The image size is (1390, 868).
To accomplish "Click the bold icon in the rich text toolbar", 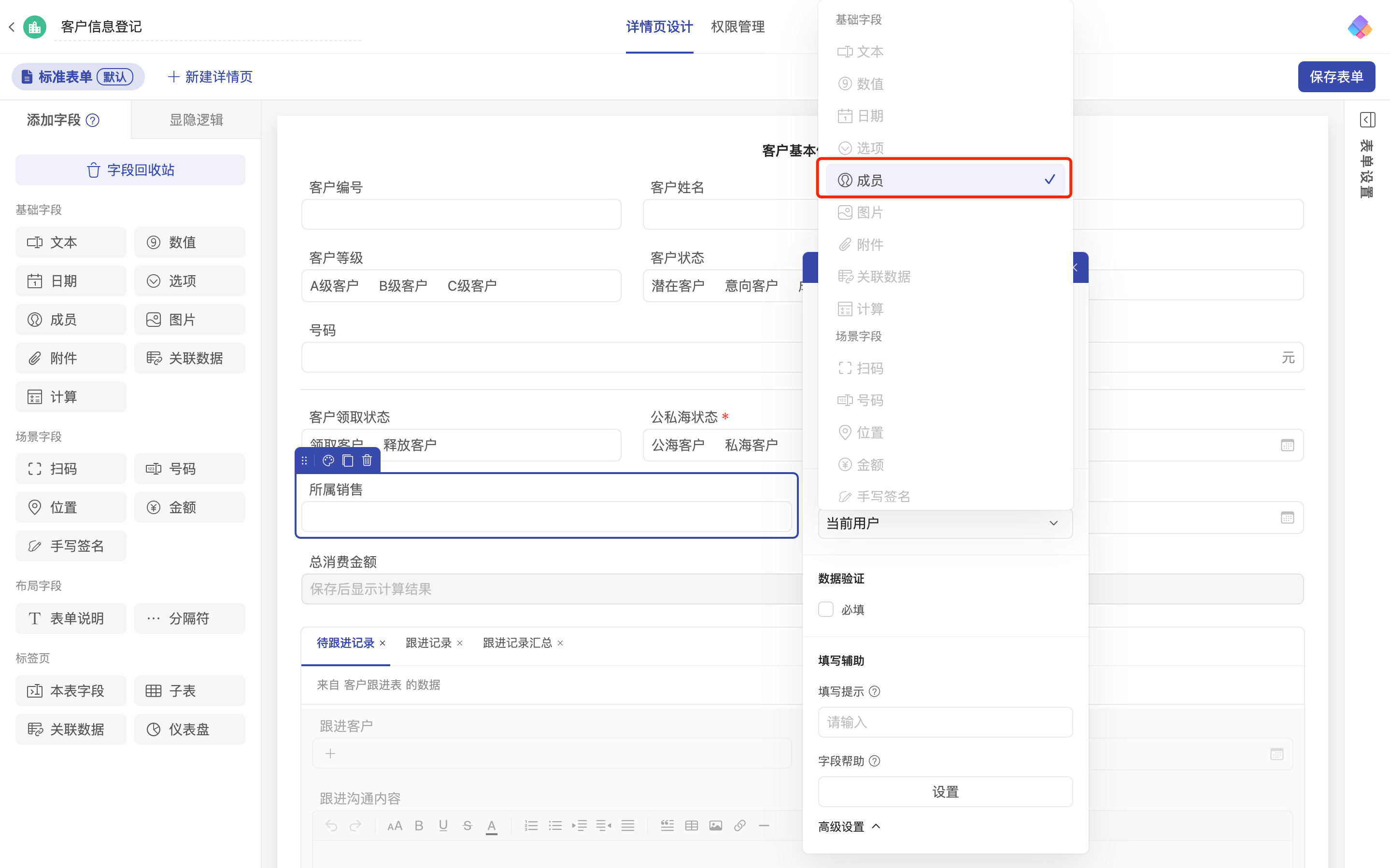I will (419, 826).
